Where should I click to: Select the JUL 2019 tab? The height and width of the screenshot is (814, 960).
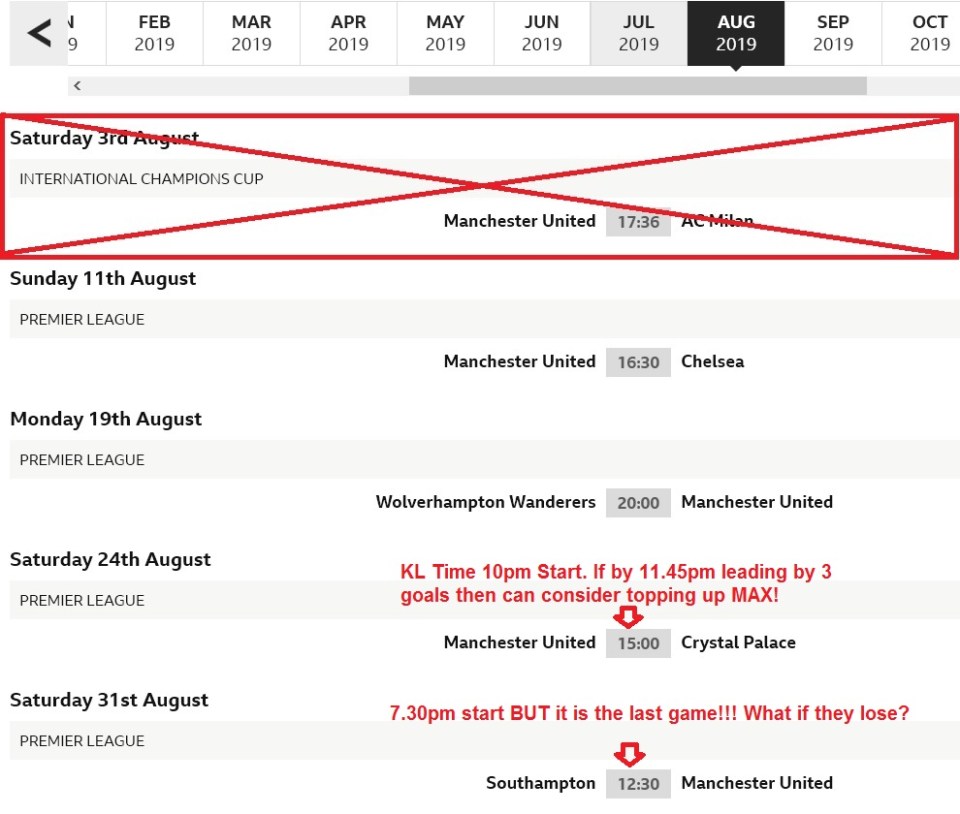tap(638, 33)
